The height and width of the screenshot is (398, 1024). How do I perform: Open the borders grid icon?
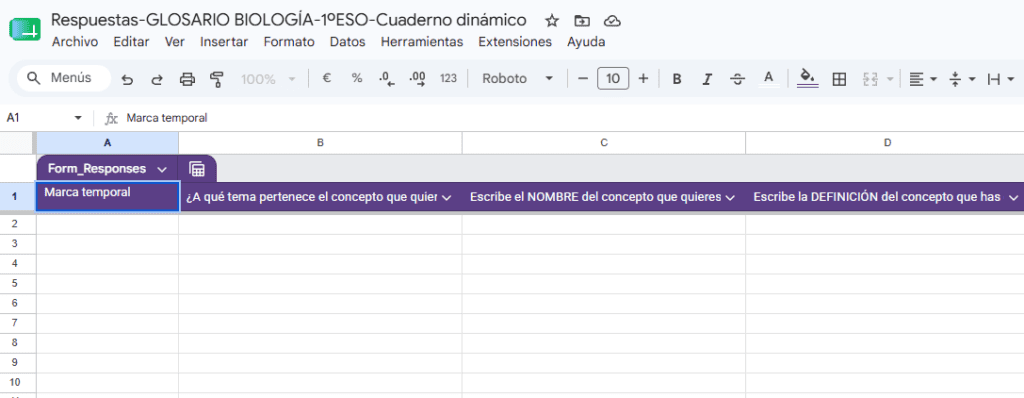(x=839, y=79)
